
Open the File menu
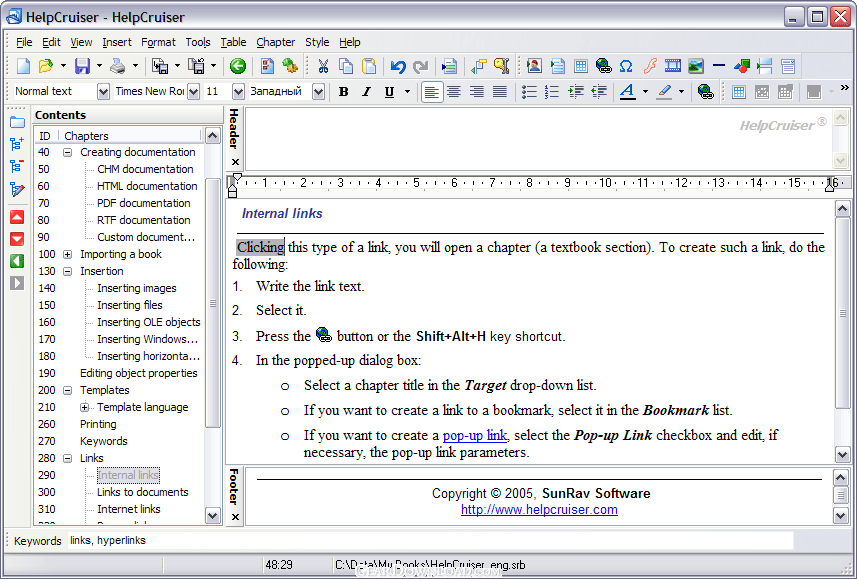24,42
